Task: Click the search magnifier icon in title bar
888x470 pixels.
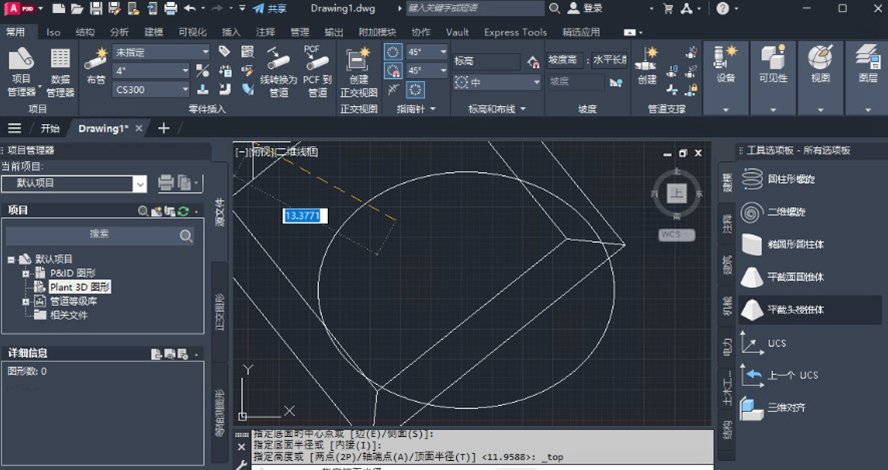Action: [x=554, y=8]
